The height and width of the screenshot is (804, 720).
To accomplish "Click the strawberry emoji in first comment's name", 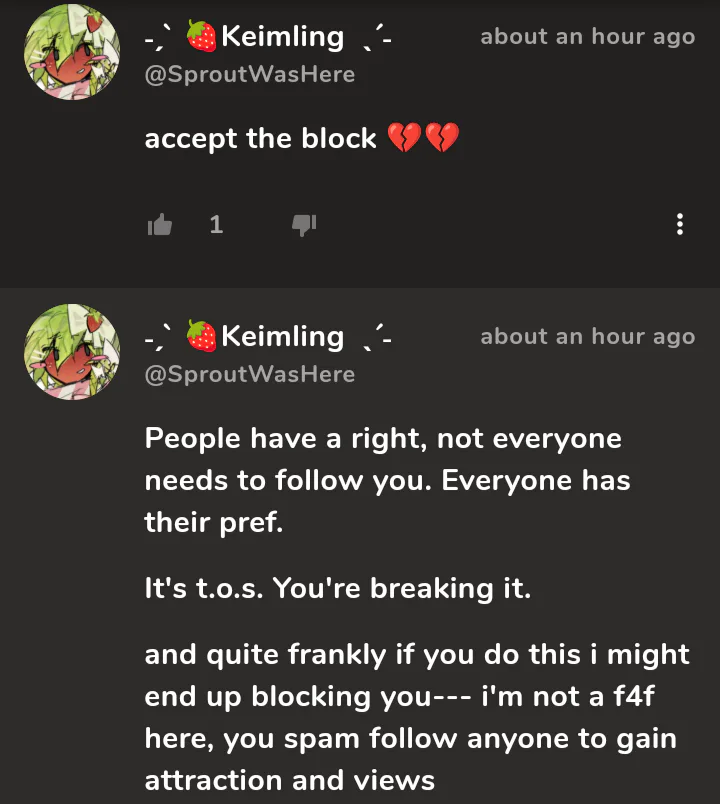I will coord(202,38).
